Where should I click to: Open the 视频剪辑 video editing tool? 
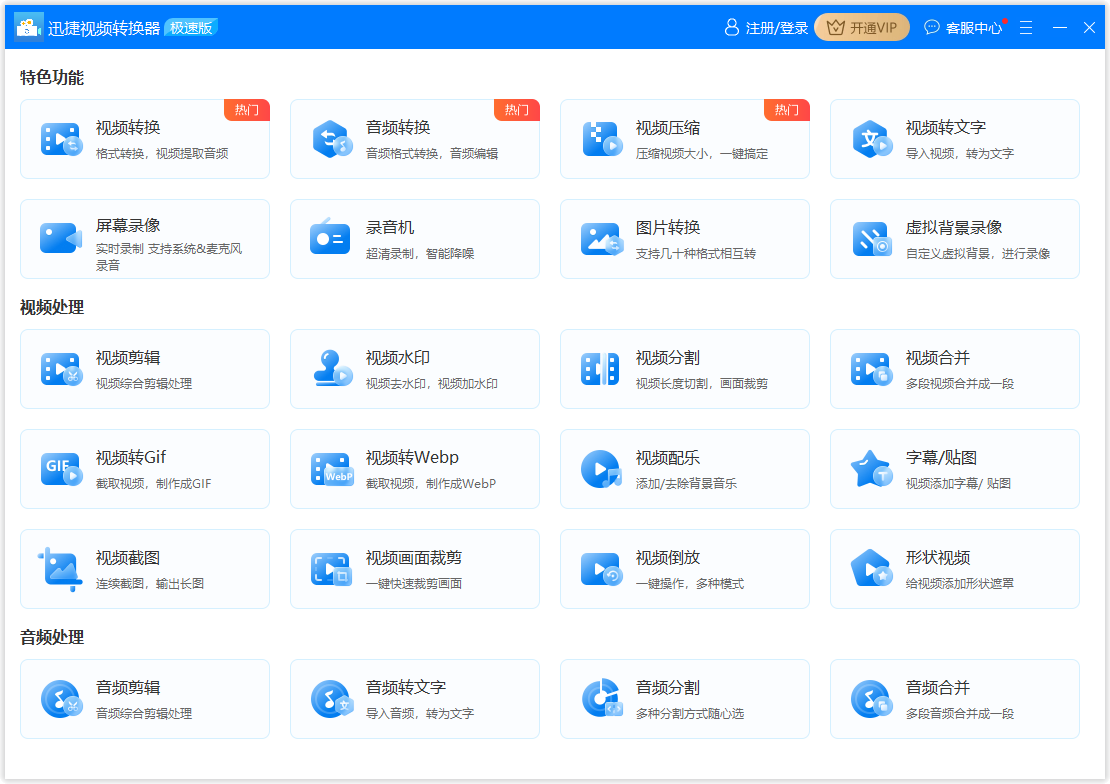click(145, 369)
